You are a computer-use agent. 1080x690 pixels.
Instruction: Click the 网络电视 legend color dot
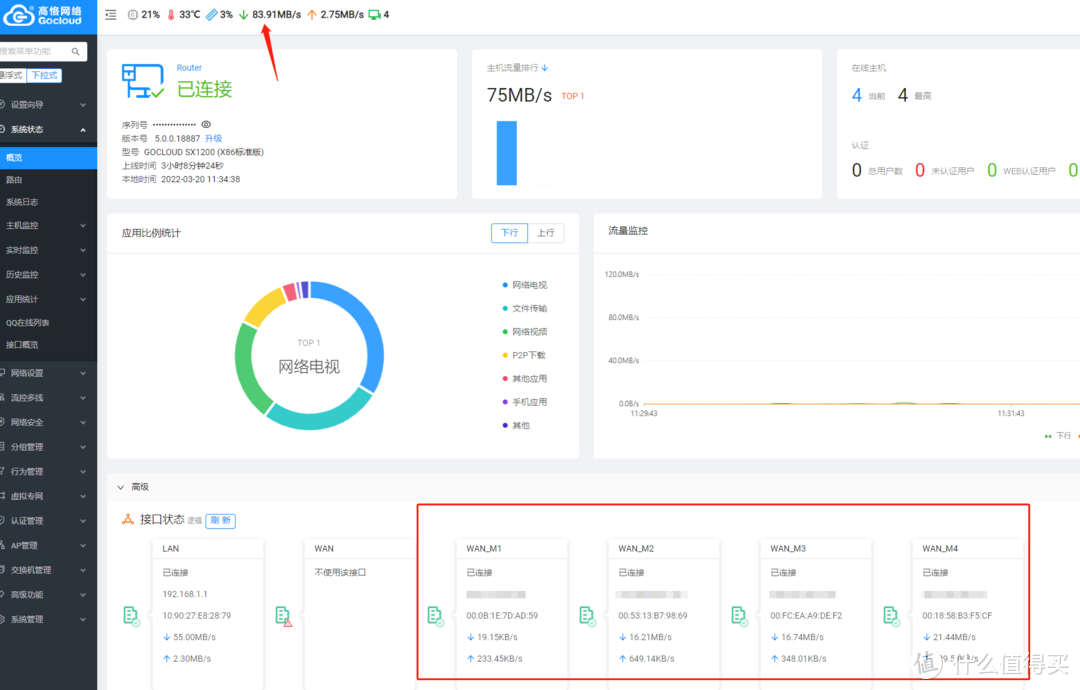(505, 285)
